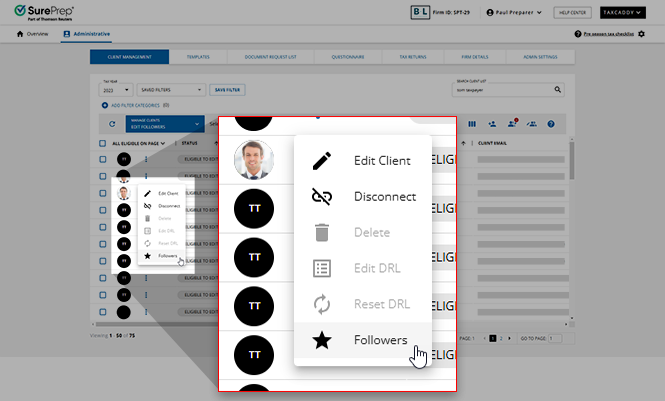Image resolution: width=665 pixels, height=401 pixels.
Task: Click the horizontal scrollbar's left arrow
Action: tap(93, 324)
